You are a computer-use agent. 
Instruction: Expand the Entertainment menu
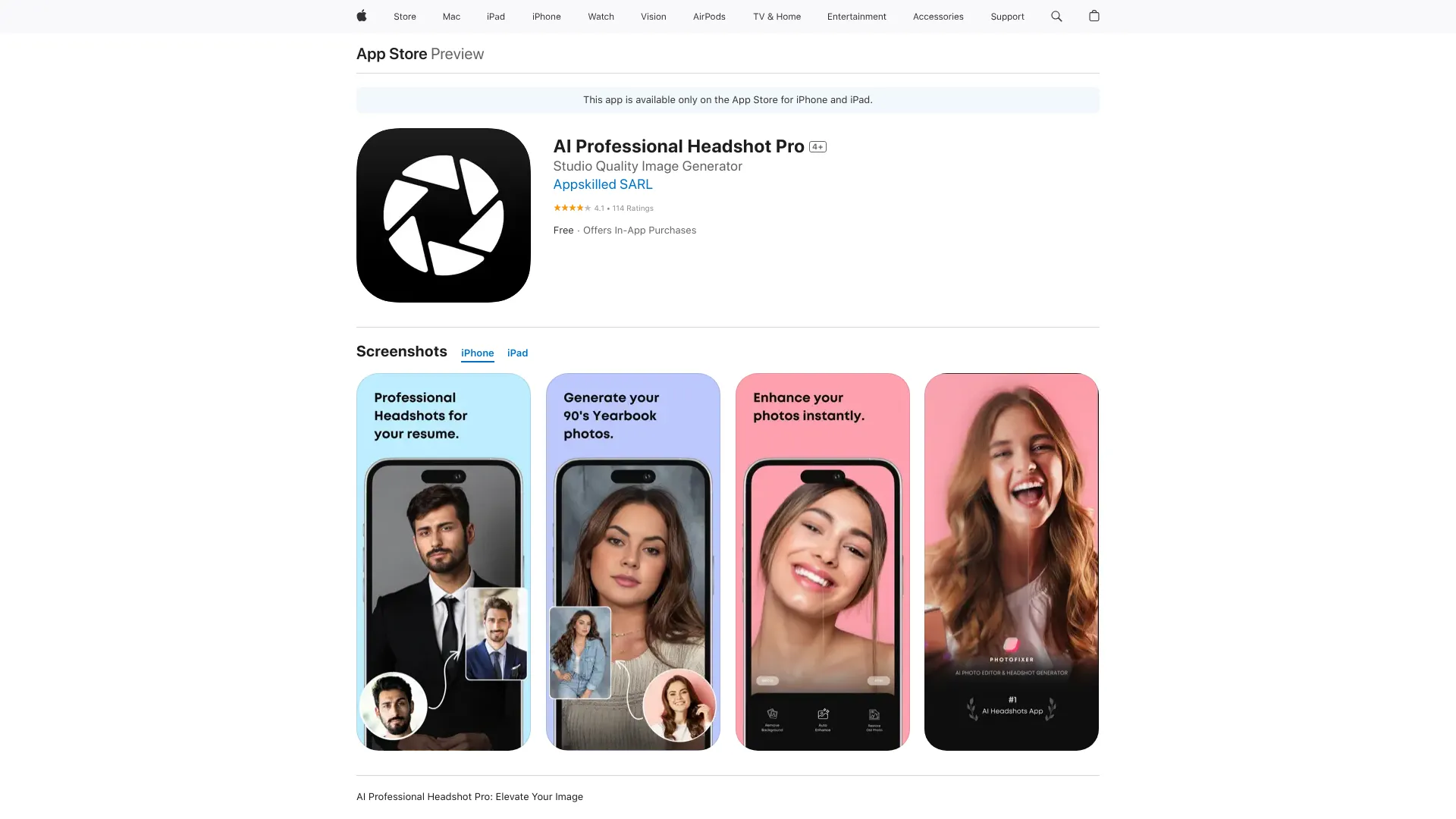click(856, 16)
